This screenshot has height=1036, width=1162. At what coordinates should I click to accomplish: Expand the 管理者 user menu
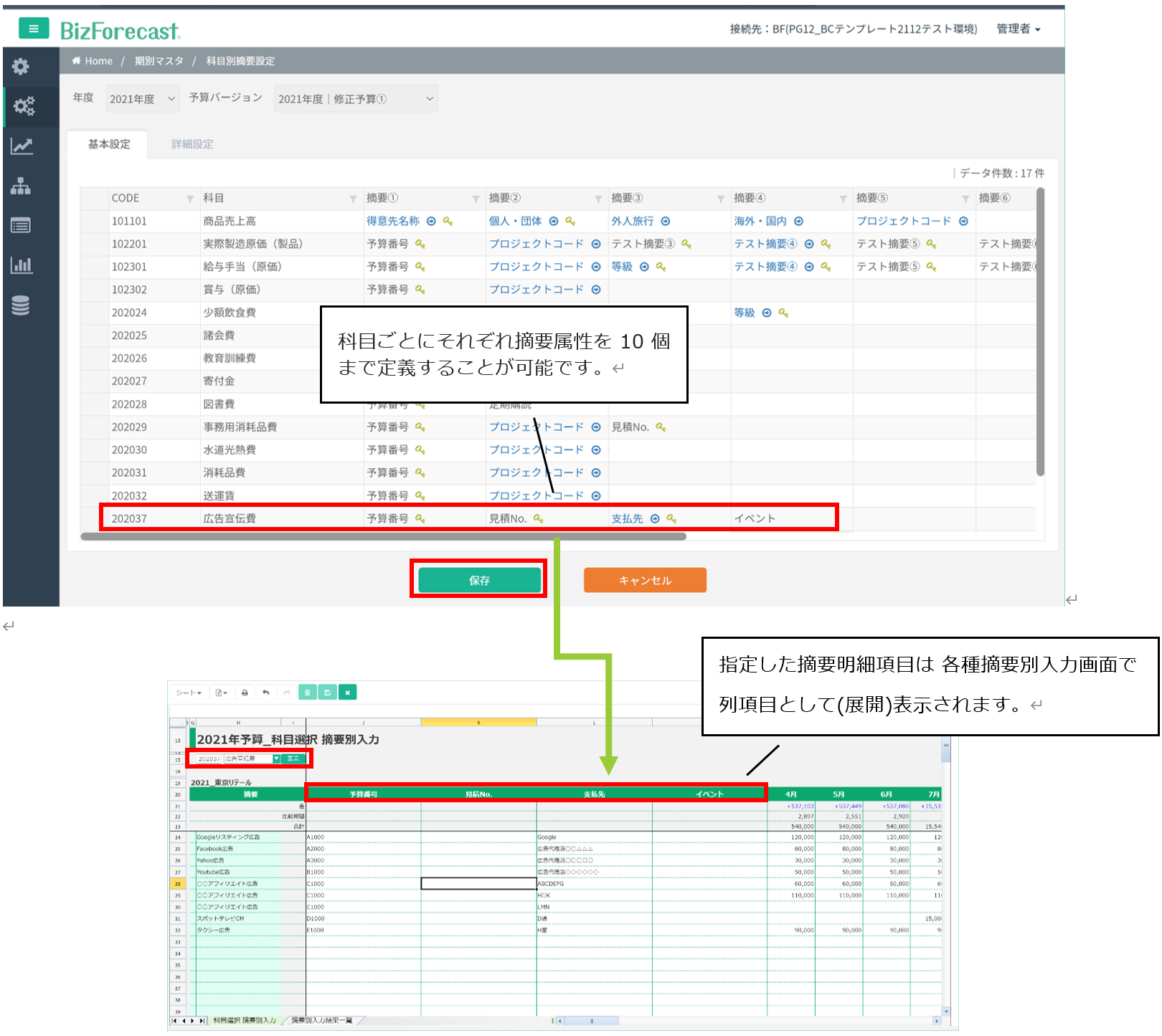[x=1018, y=29]
